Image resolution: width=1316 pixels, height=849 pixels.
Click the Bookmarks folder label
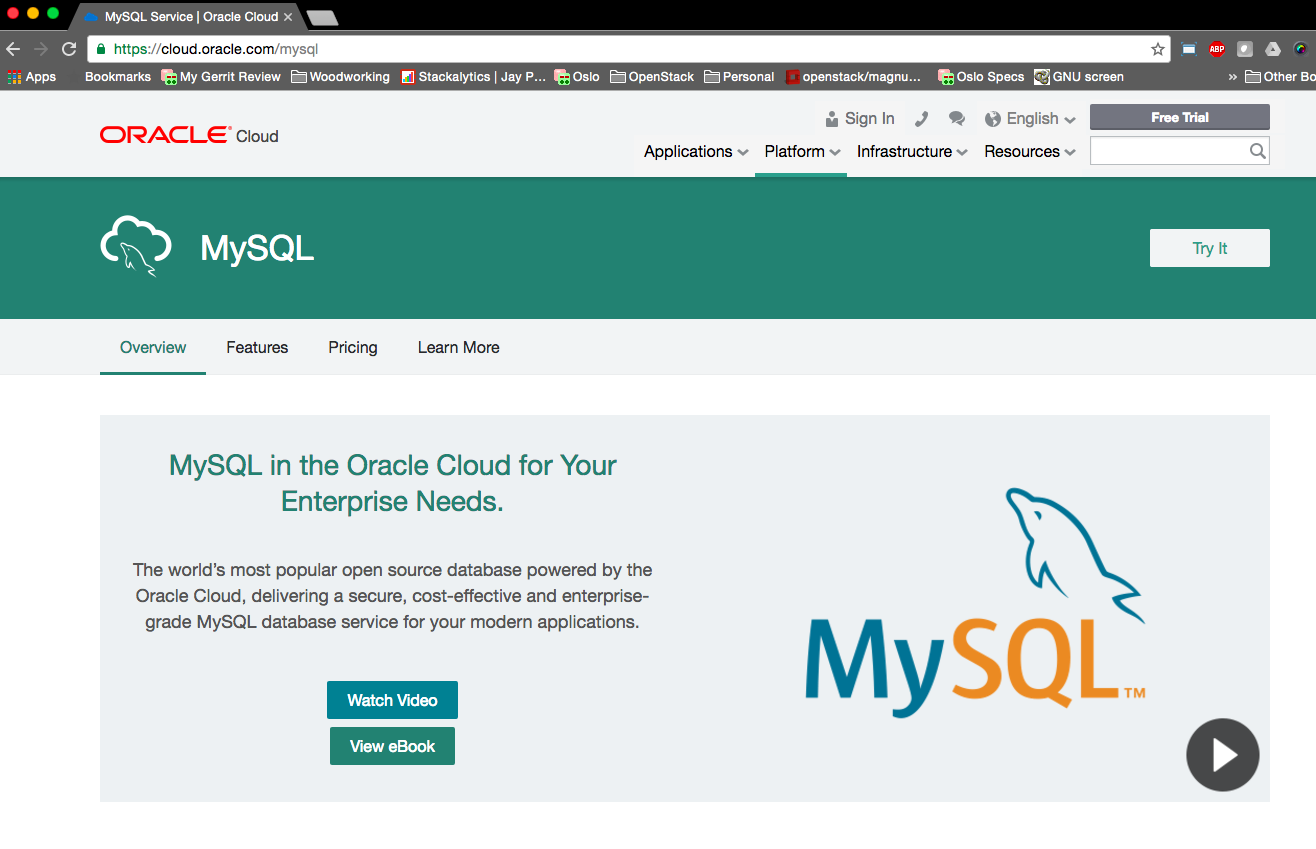click(x=118, y=77)
